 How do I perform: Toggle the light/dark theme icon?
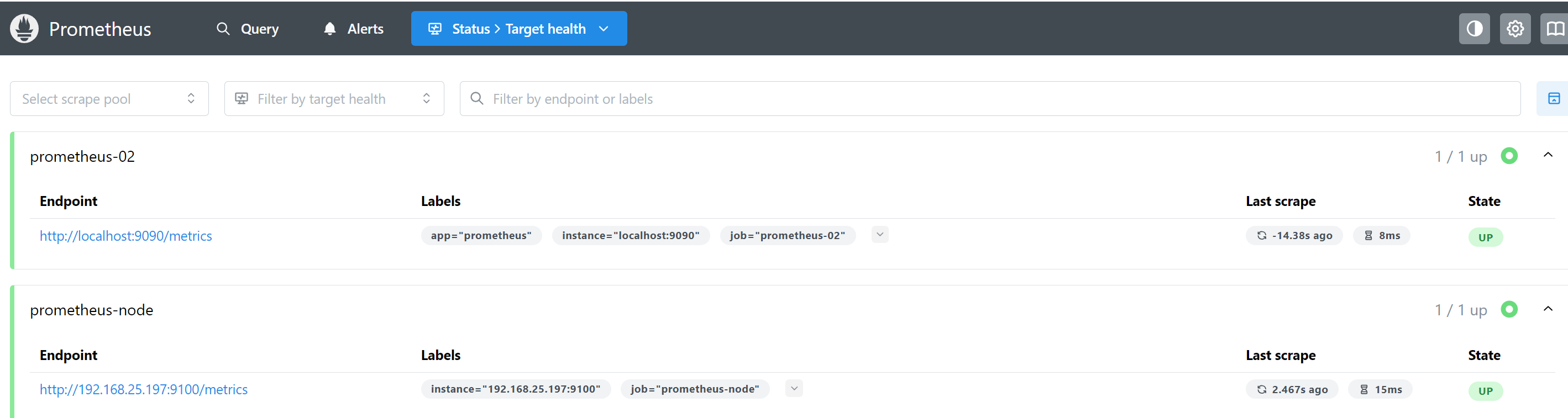1473,29
